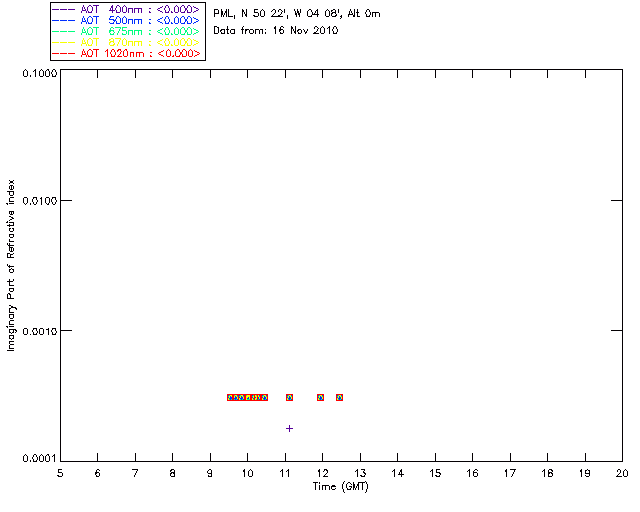Click the AOT 1020nm legend entry
This screenshot has height=512, width=640.
pyautogui.click(x=126, y=53)
